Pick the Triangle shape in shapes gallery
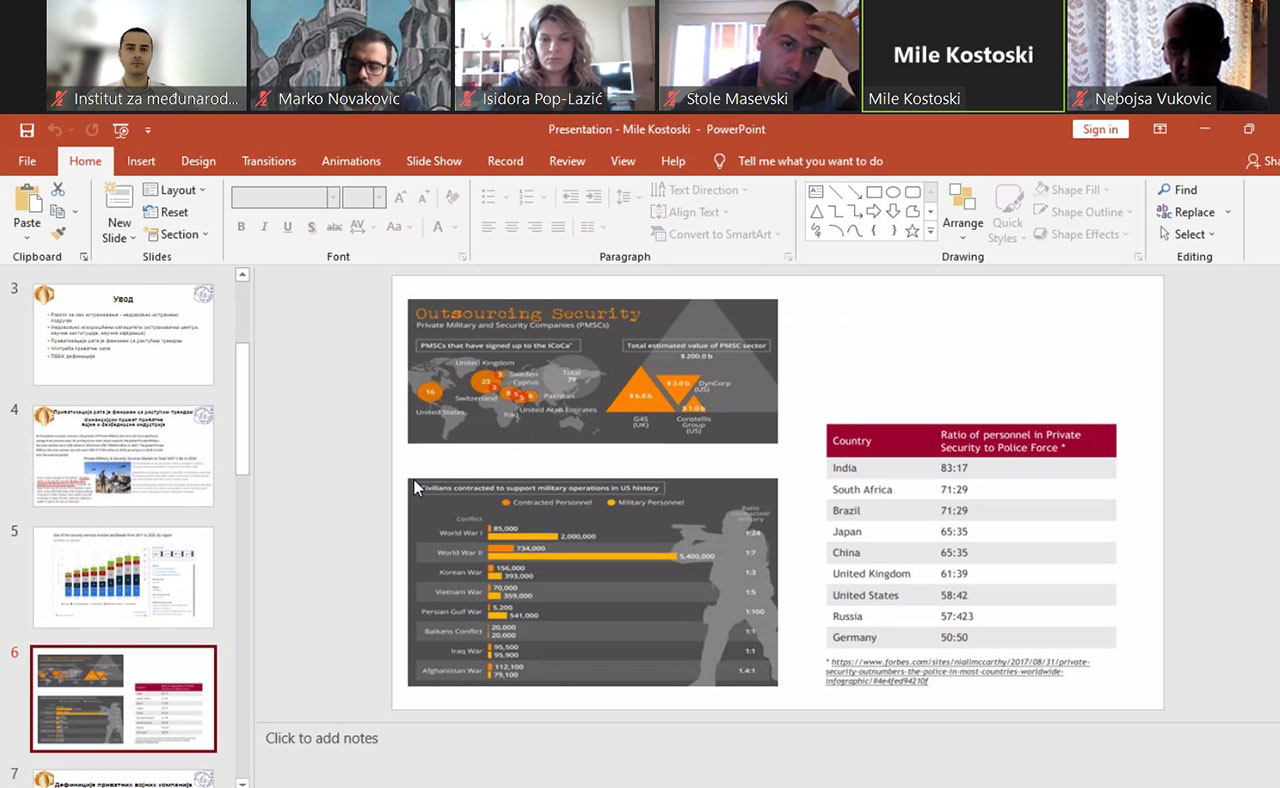Image resolution: width=1280 pixels, height=788 pixels. [x=816, y=211]
